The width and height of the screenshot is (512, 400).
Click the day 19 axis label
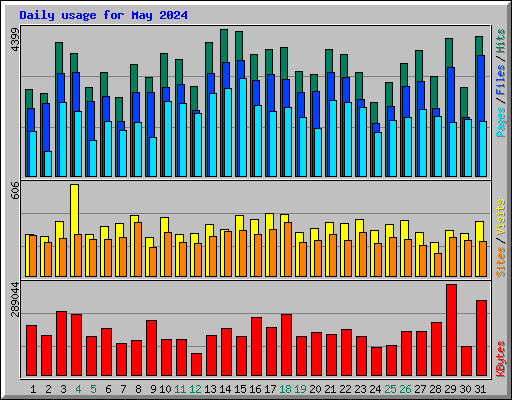(x=300, y=389)
